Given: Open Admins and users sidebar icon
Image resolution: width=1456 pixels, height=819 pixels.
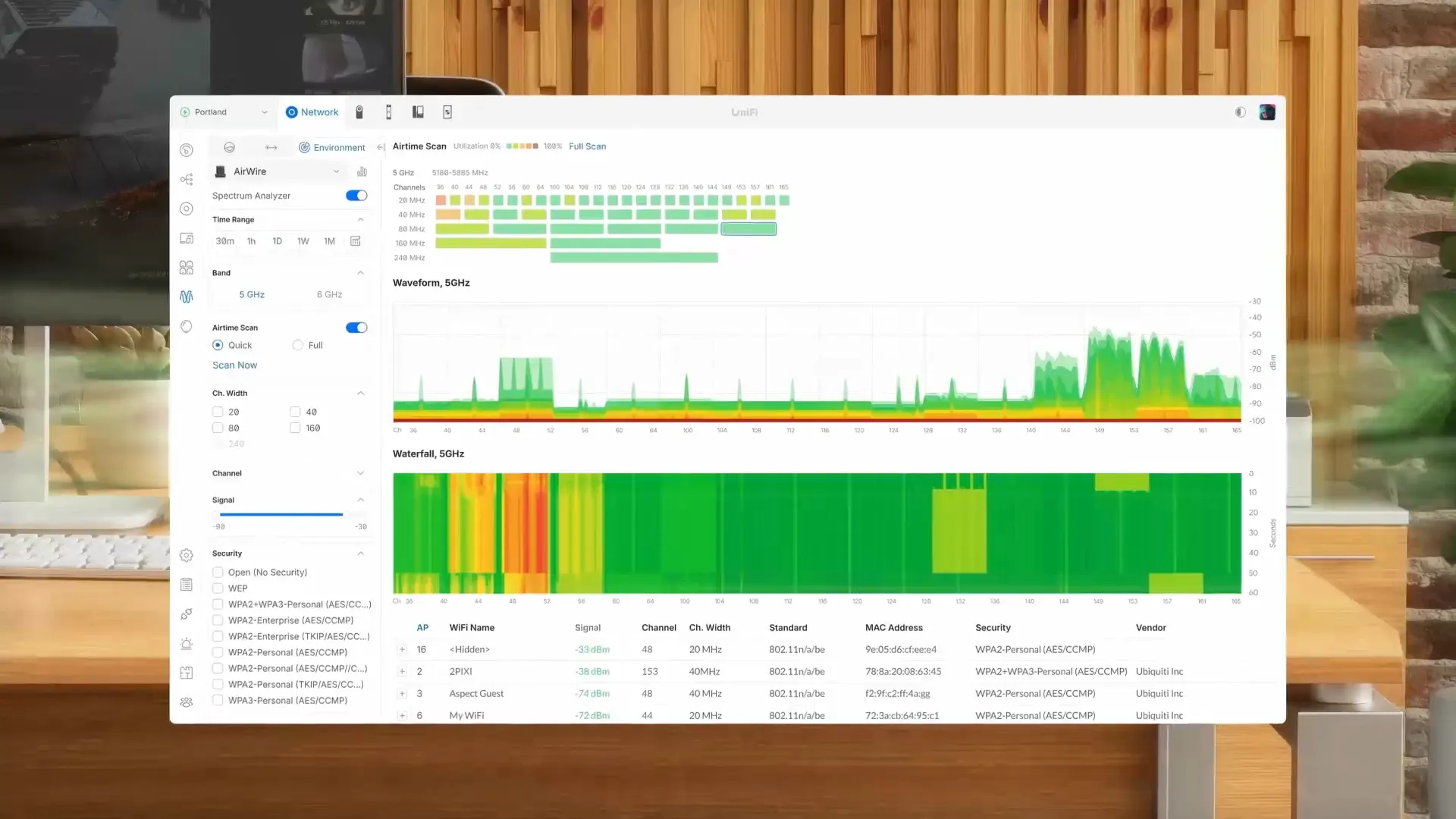Looking at the screenshot, I should [x=187, y=702].
